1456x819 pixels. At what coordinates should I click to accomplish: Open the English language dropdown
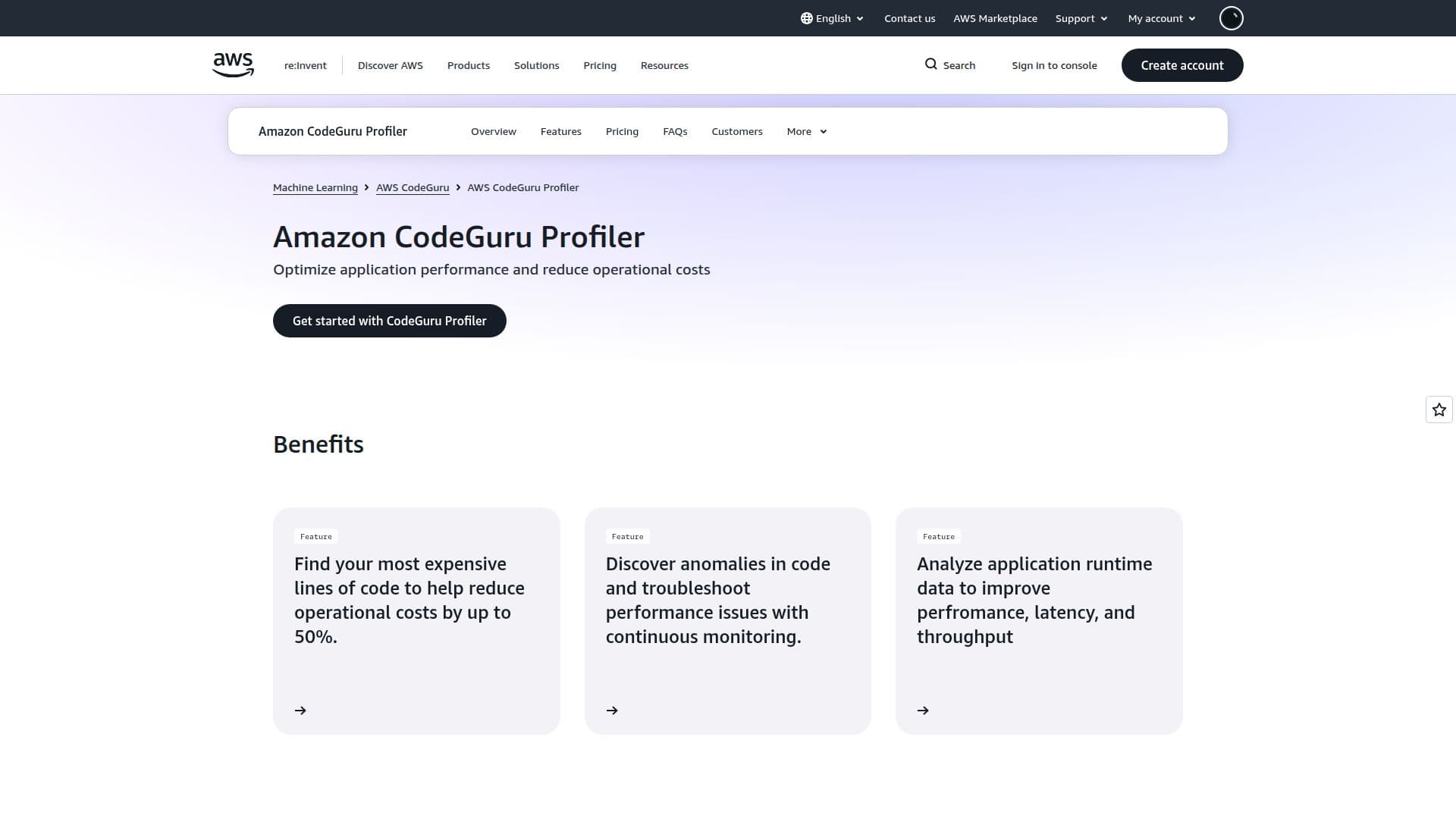832,18
